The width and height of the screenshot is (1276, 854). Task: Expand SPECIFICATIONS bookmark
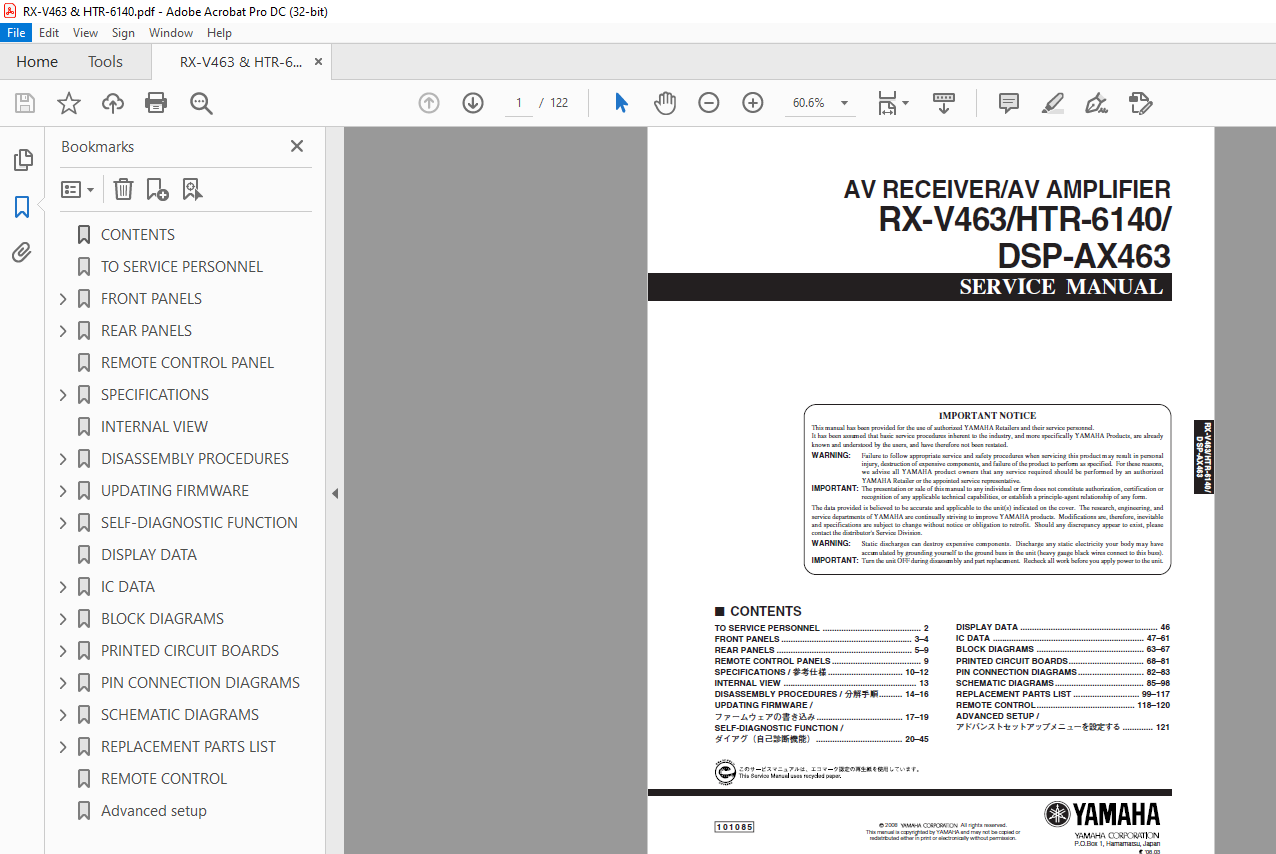(x=63, y=395)
